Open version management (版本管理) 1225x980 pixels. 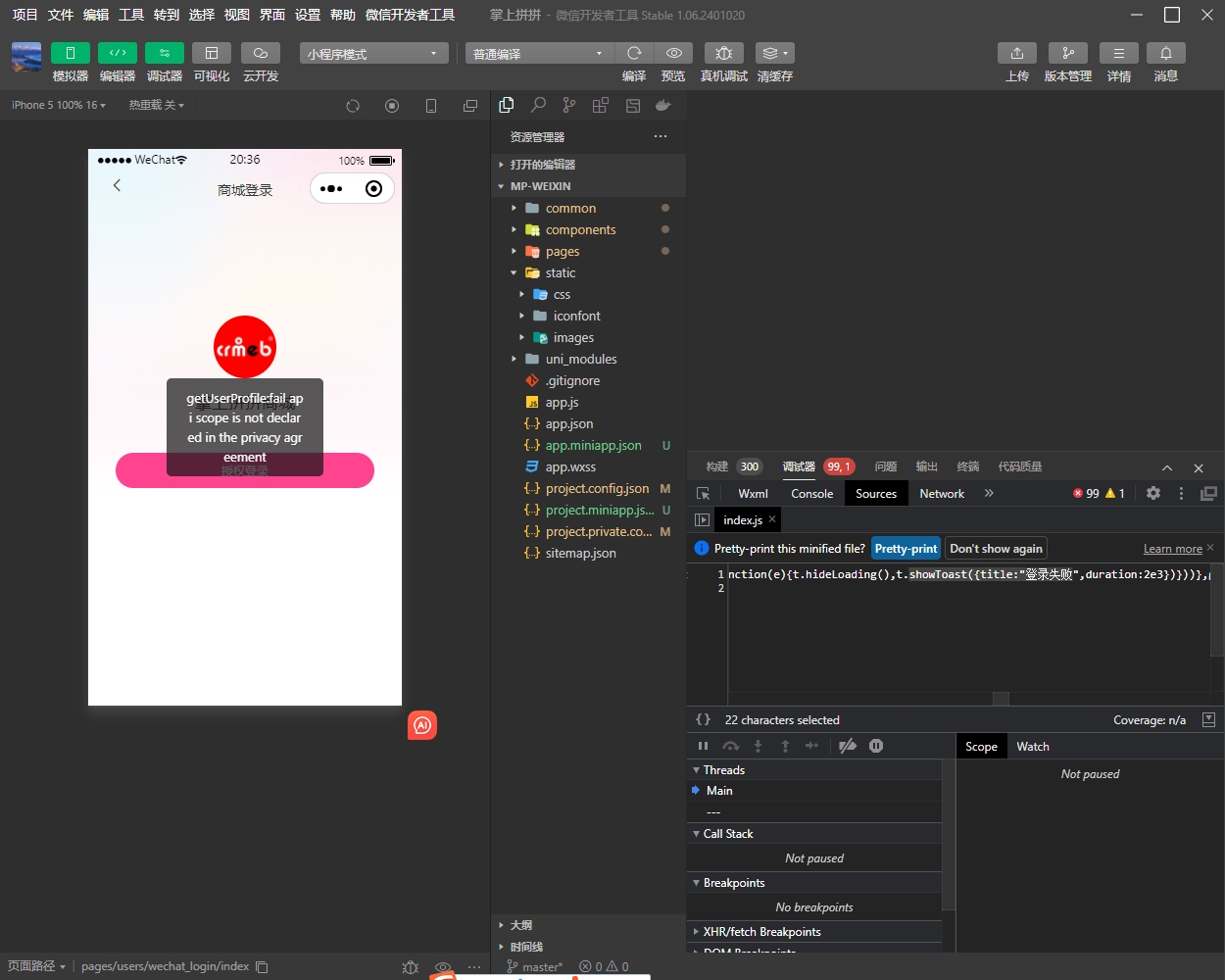coord(1068,53)
